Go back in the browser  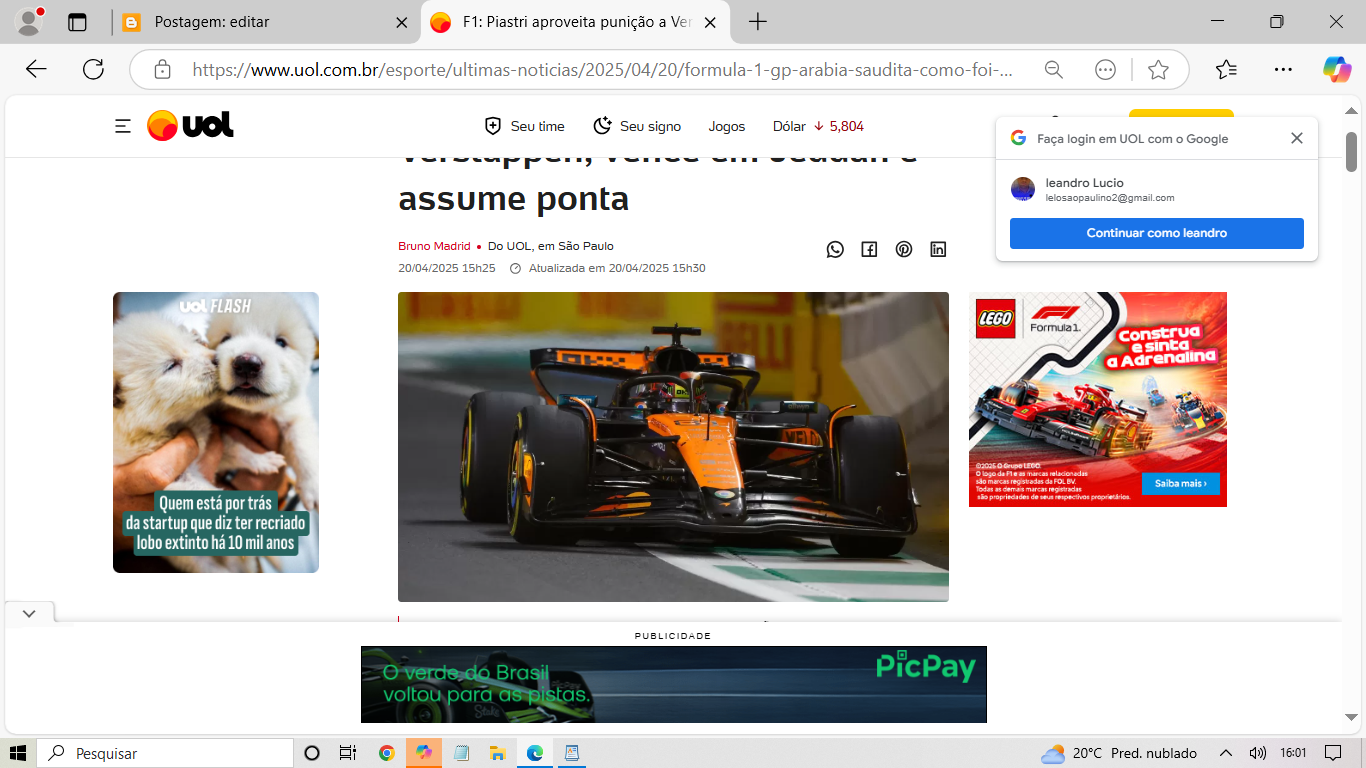click(x=36, y=69)
